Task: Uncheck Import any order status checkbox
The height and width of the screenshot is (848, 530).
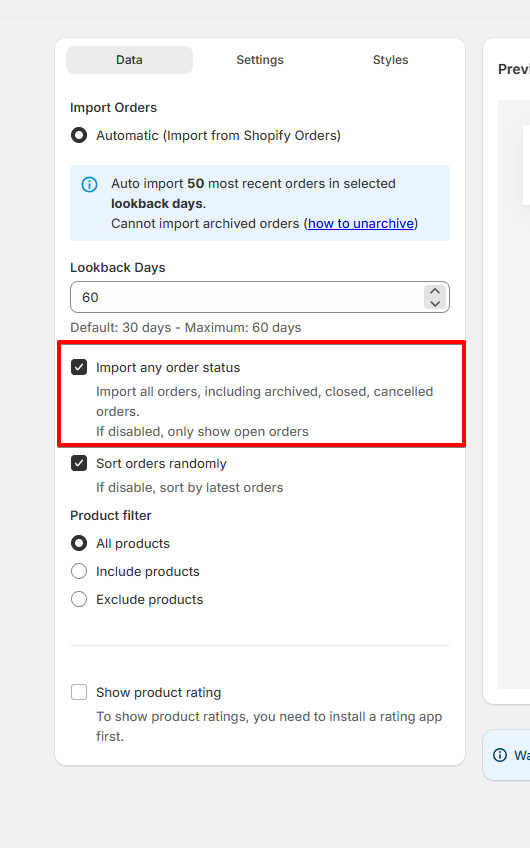Action: (x=79, y=368)
